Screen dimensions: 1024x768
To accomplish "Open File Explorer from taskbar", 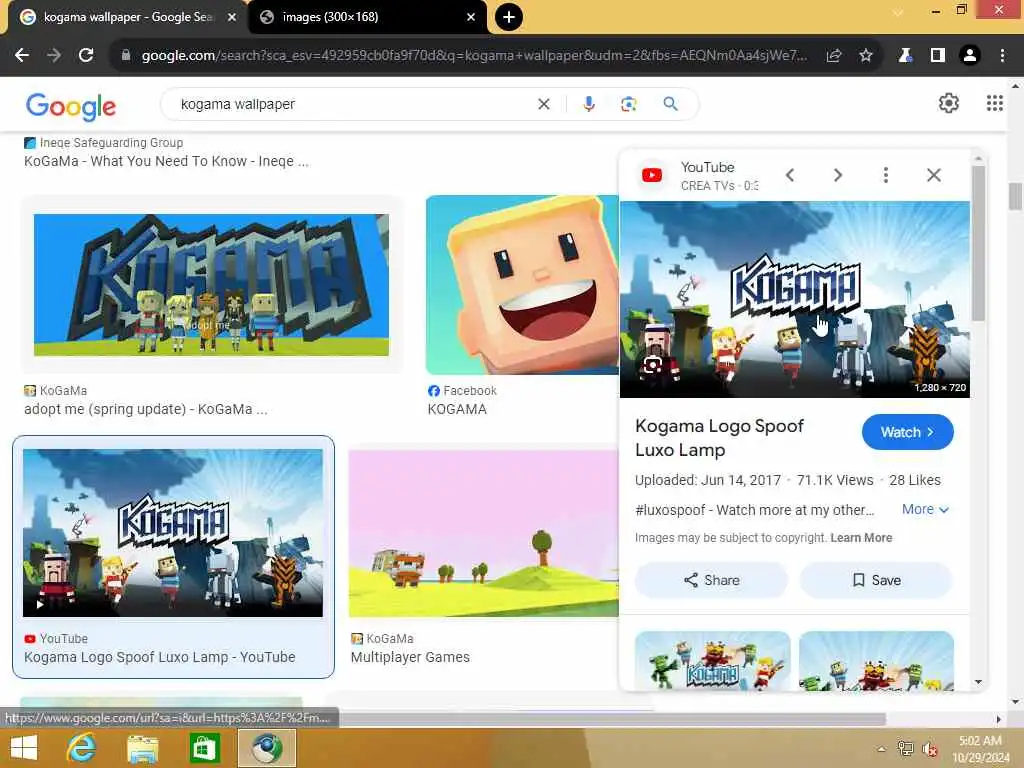I will (x=142, y=748).
